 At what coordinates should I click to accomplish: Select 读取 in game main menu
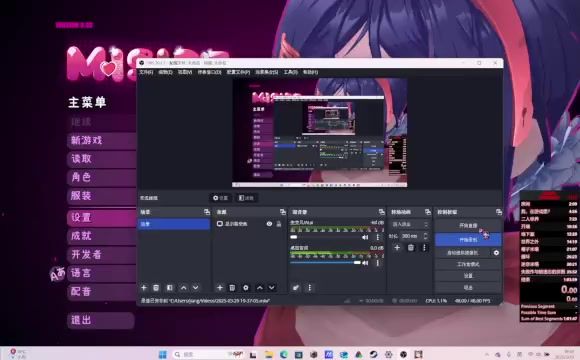click(x=101, y=159)
